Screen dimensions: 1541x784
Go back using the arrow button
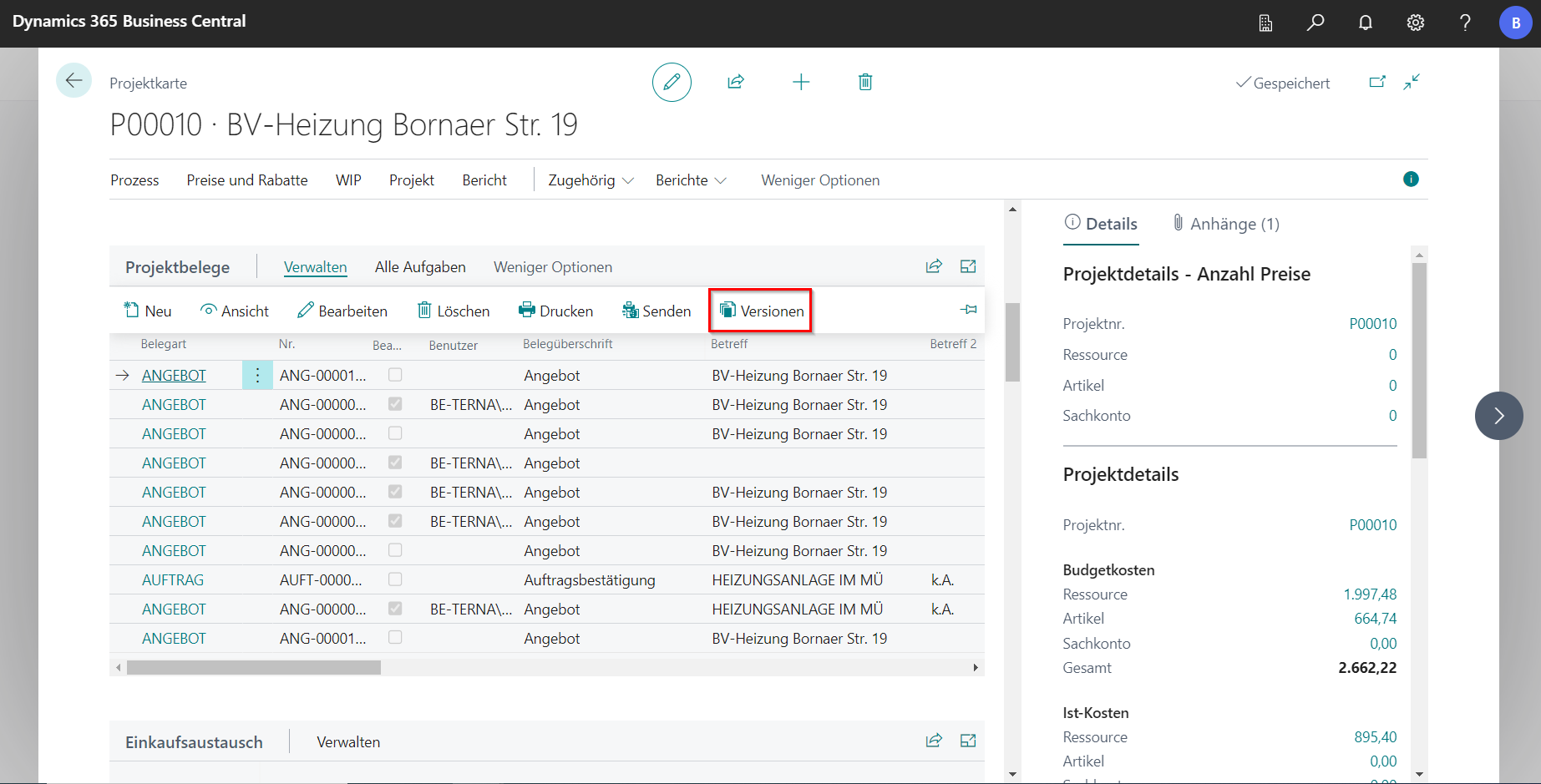pyautogui.click(x=74, y=81)
